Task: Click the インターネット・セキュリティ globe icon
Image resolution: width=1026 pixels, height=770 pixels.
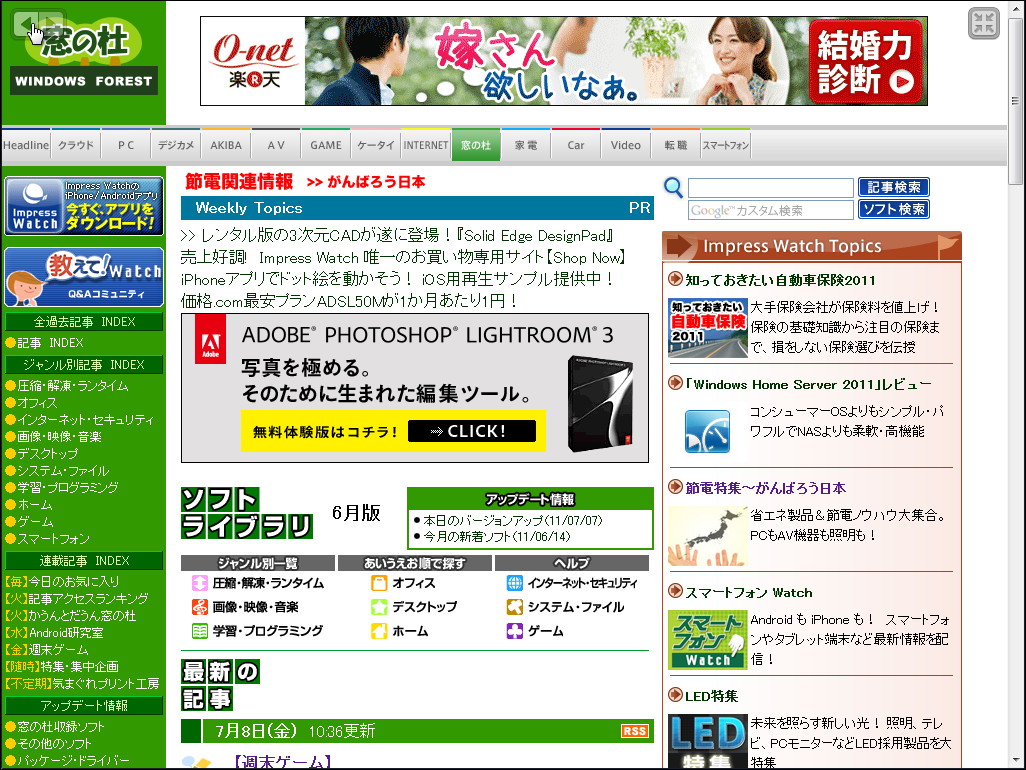Action: pyautogui.click(x=515, y=583)
